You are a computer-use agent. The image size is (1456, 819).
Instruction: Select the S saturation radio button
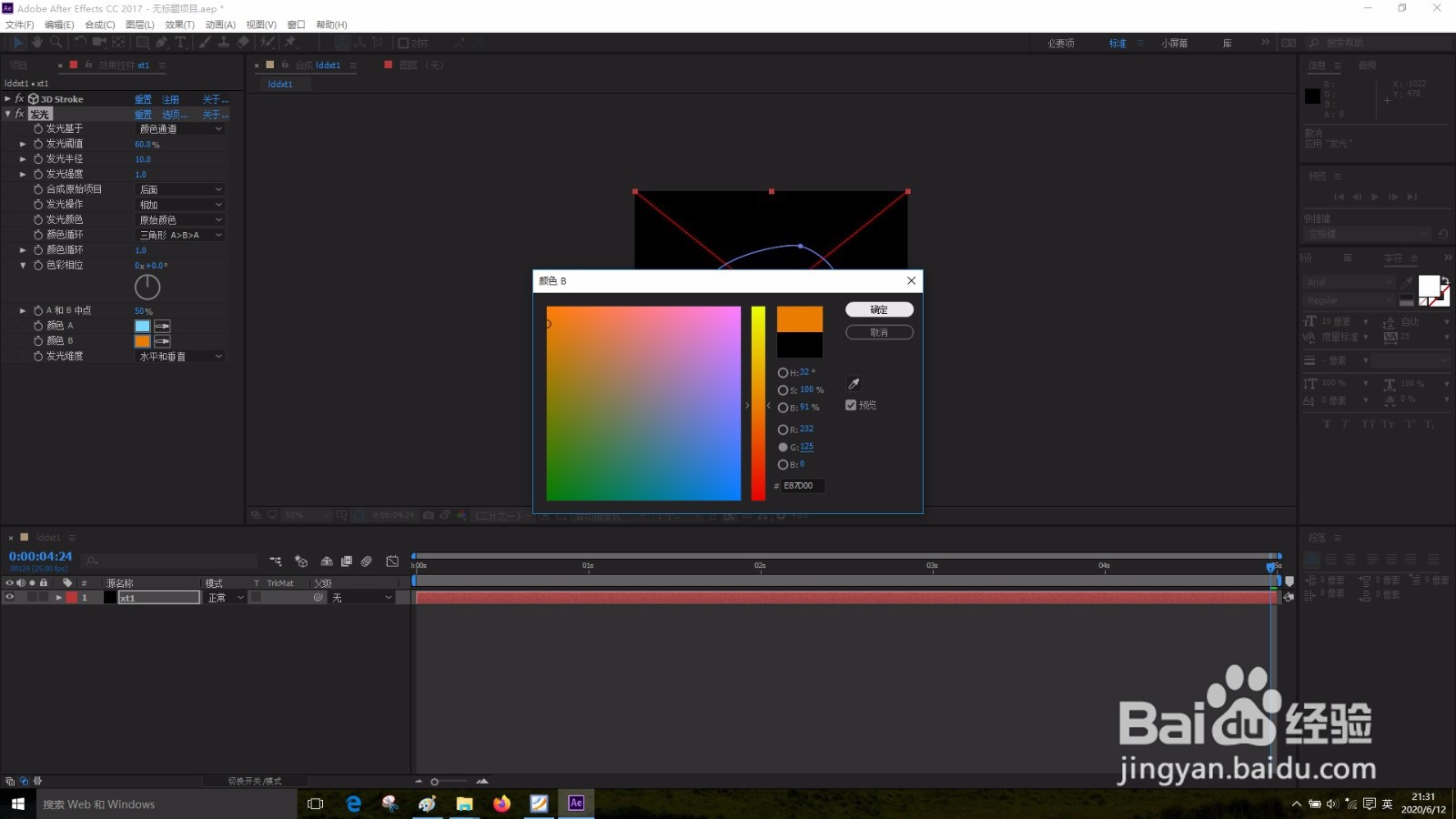[783, 390]
